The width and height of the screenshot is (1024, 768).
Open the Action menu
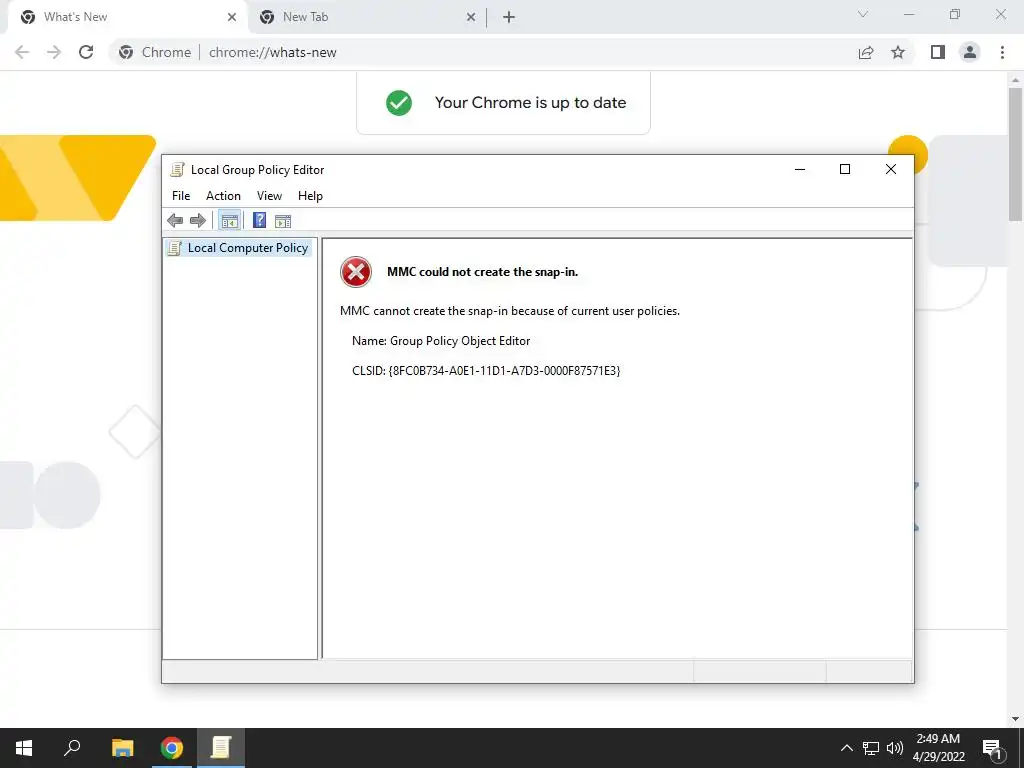tap(223, 196)
